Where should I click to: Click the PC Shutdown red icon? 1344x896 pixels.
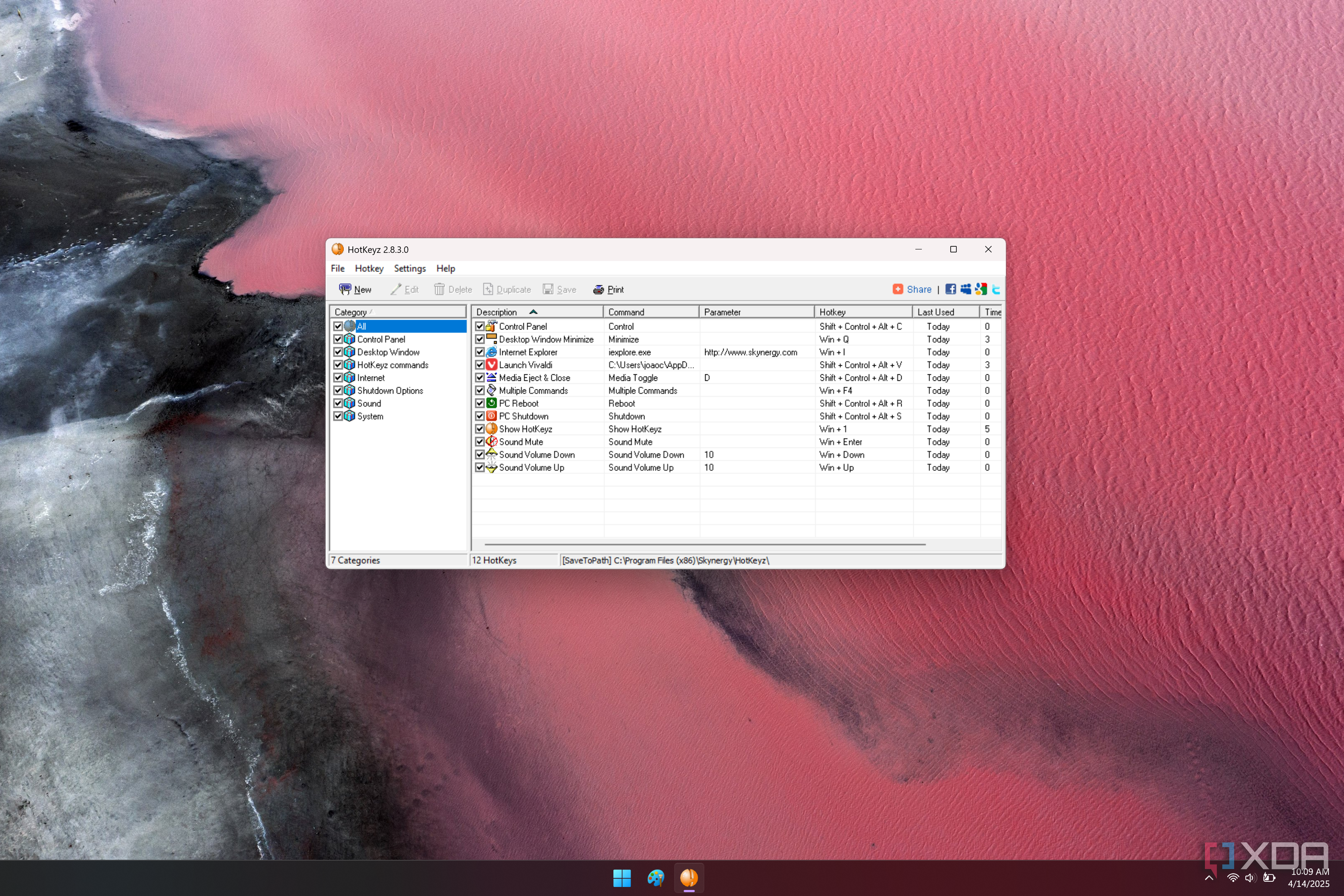coord(492,416)
